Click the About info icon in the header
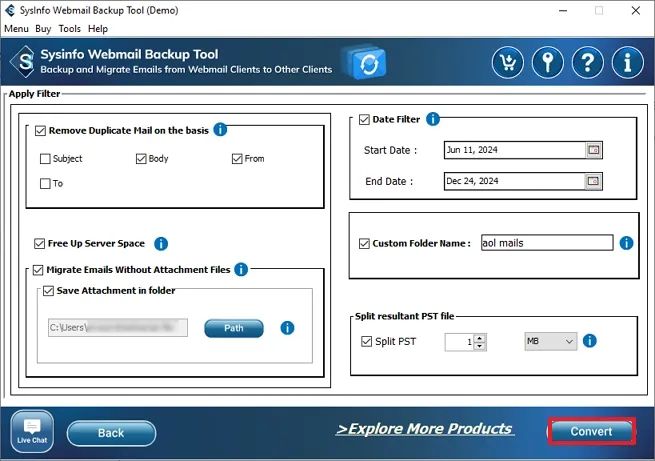 [627, 63]
